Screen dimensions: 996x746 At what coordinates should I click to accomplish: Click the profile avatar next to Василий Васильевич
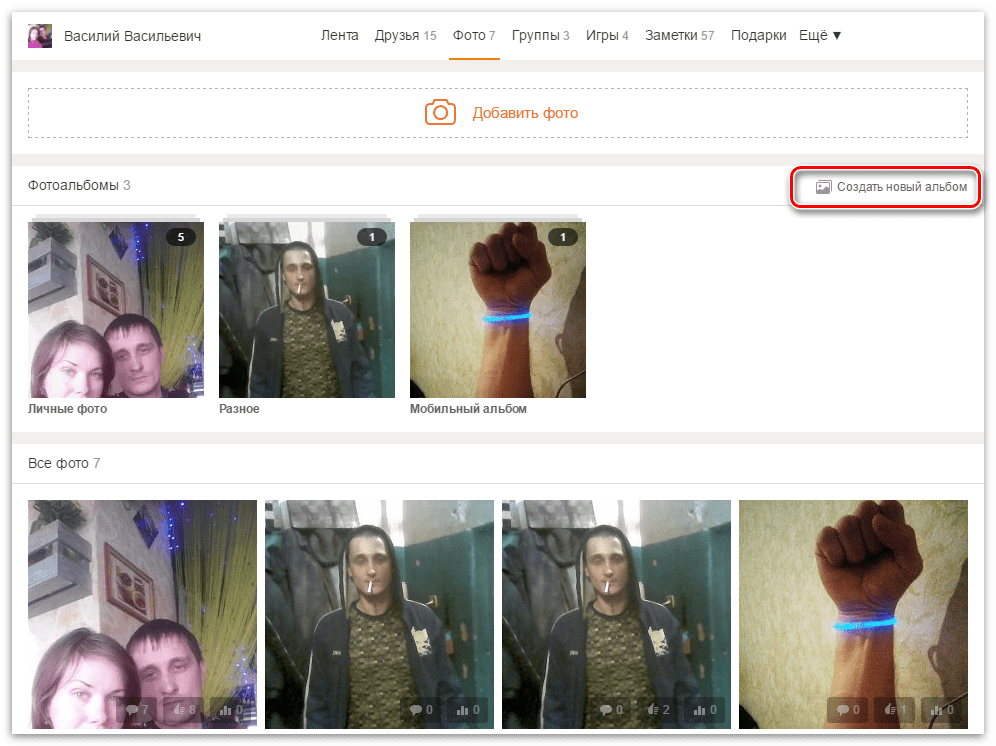(x=40, y=36)
